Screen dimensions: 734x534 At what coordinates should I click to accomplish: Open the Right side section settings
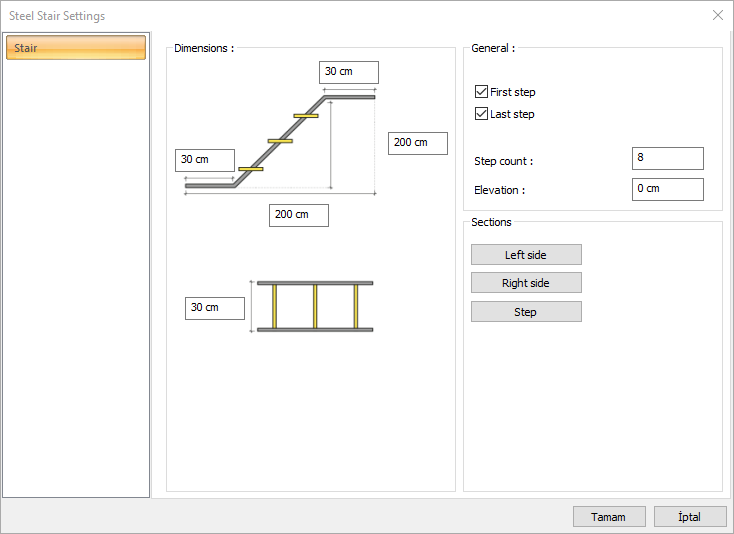(x=526, y=283)
